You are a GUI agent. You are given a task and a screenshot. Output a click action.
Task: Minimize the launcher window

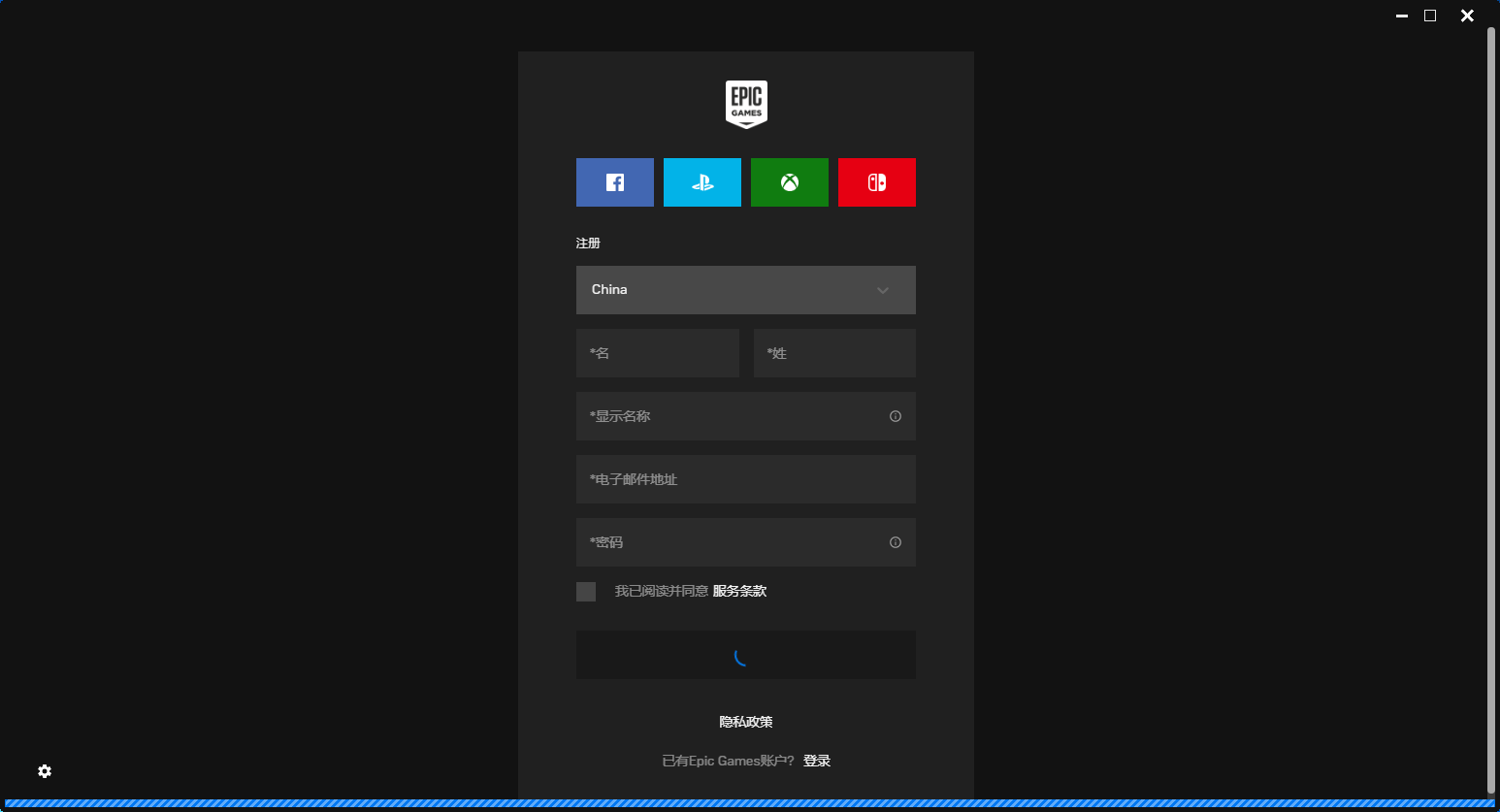coord(1402,16)
